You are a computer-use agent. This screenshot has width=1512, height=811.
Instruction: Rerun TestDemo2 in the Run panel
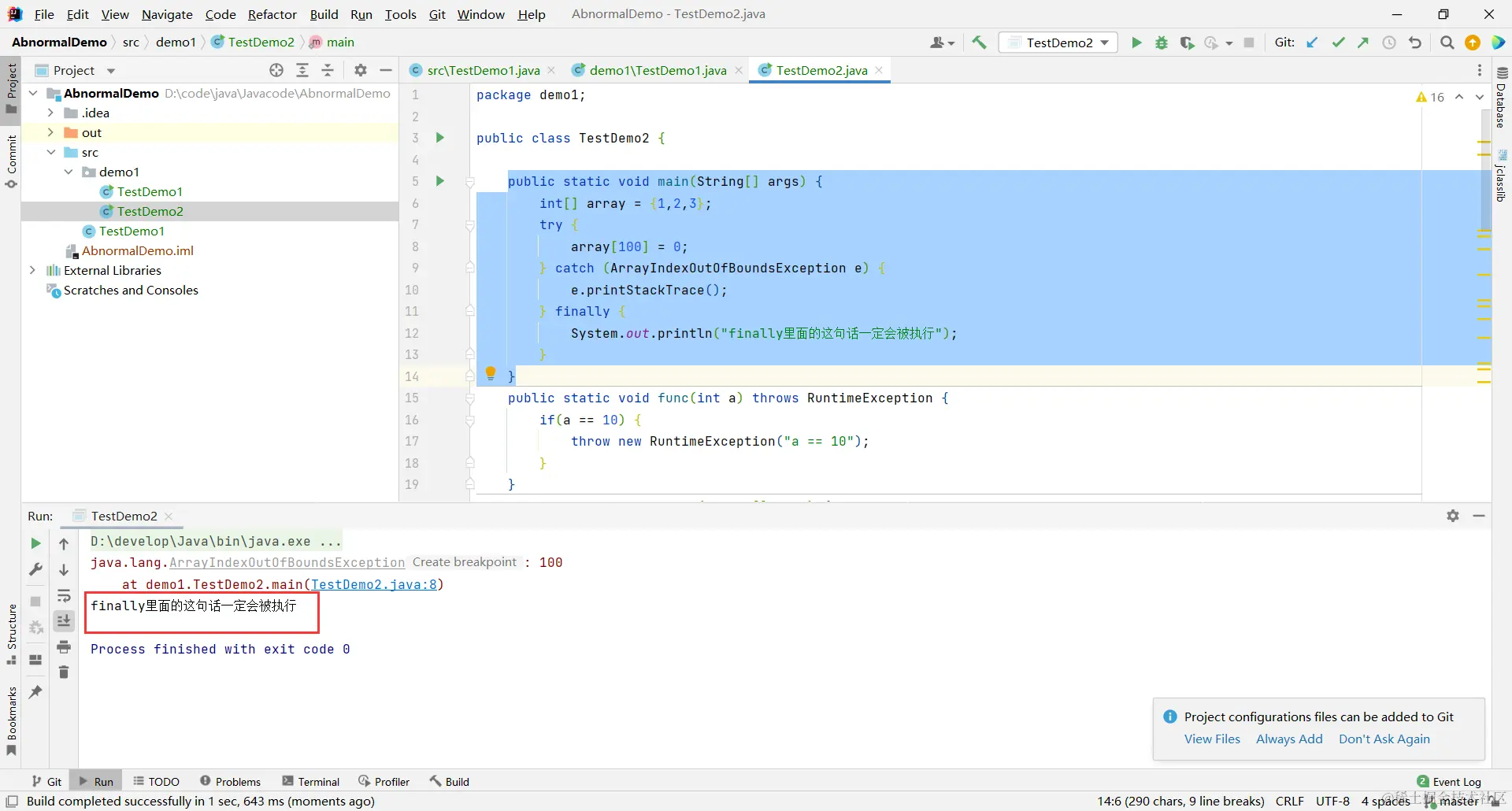(35, 543)
